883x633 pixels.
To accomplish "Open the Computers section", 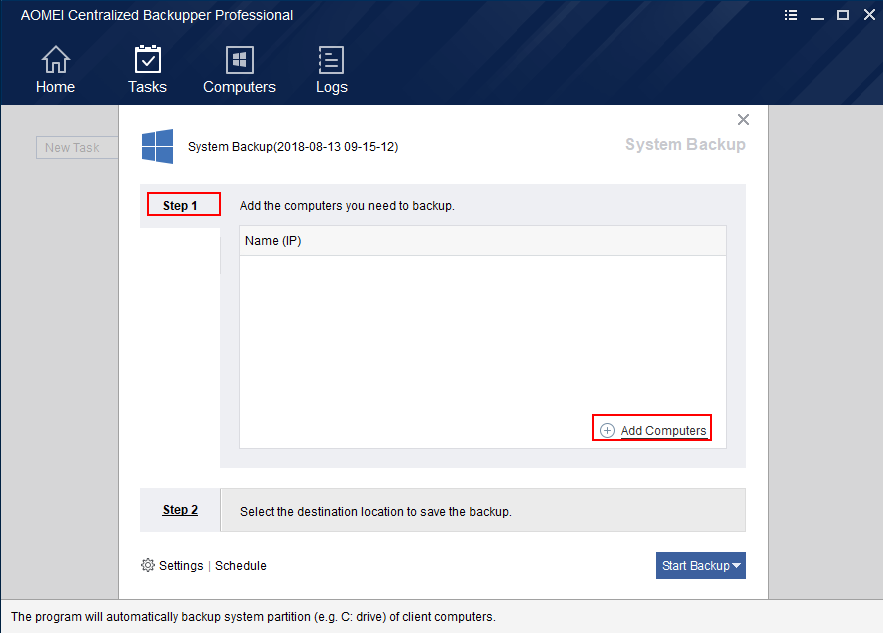I will [x=239, y=70].
